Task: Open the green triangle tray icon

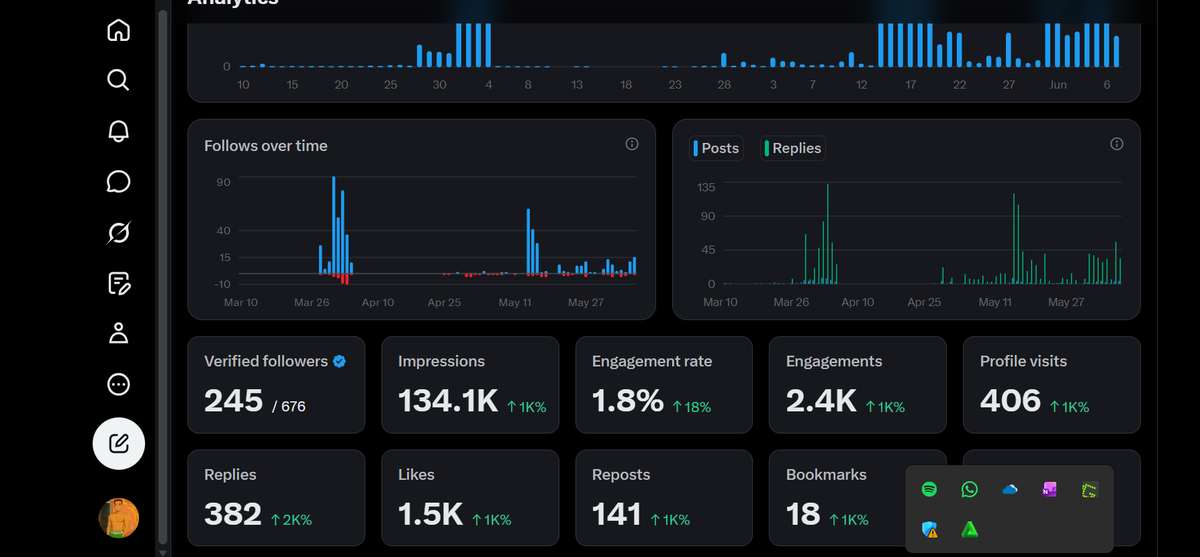Action: (x=969, y=530)
